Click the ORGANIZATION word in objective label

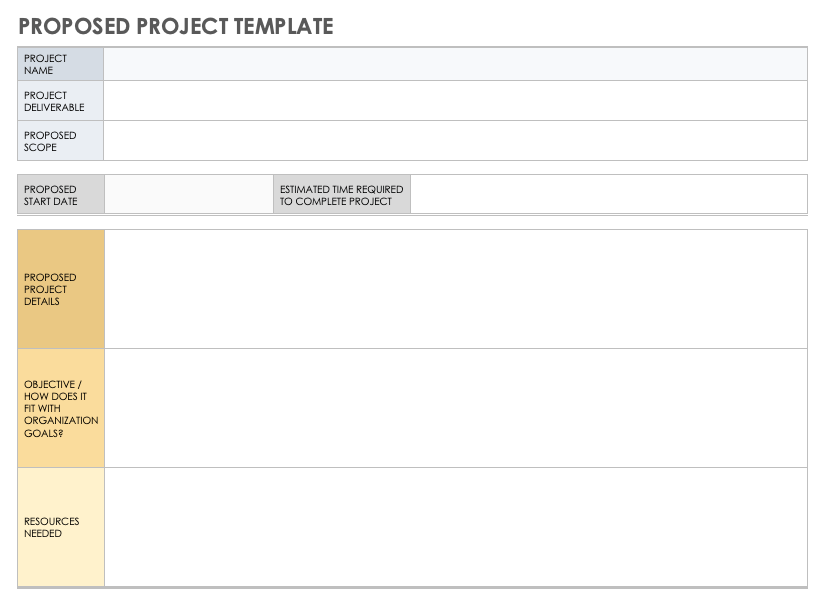(x=61, y=421)
